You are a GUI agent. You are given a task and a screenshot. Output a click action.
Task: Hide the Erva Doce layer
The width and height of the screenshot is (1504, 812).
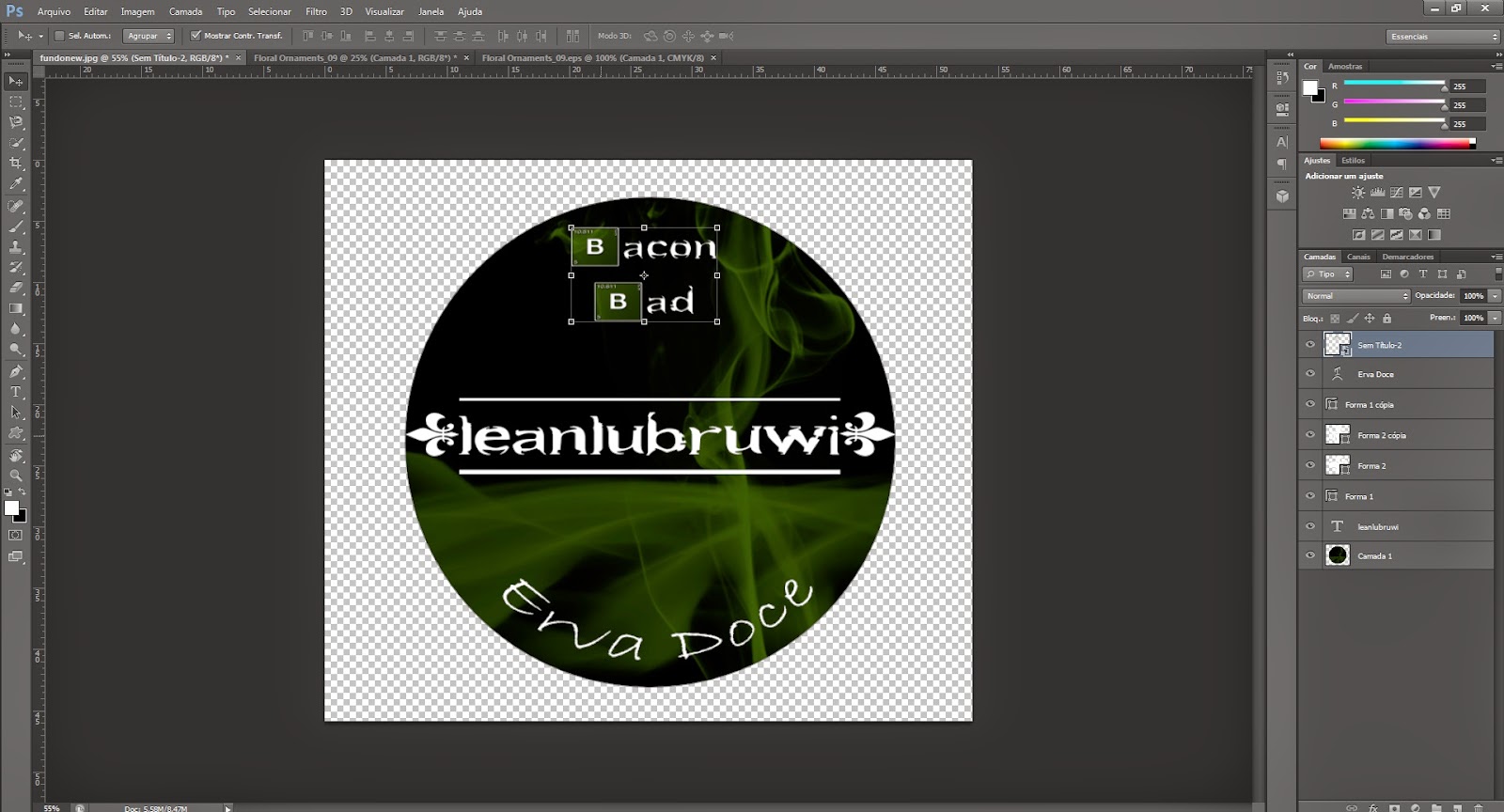pos(1310,374)
